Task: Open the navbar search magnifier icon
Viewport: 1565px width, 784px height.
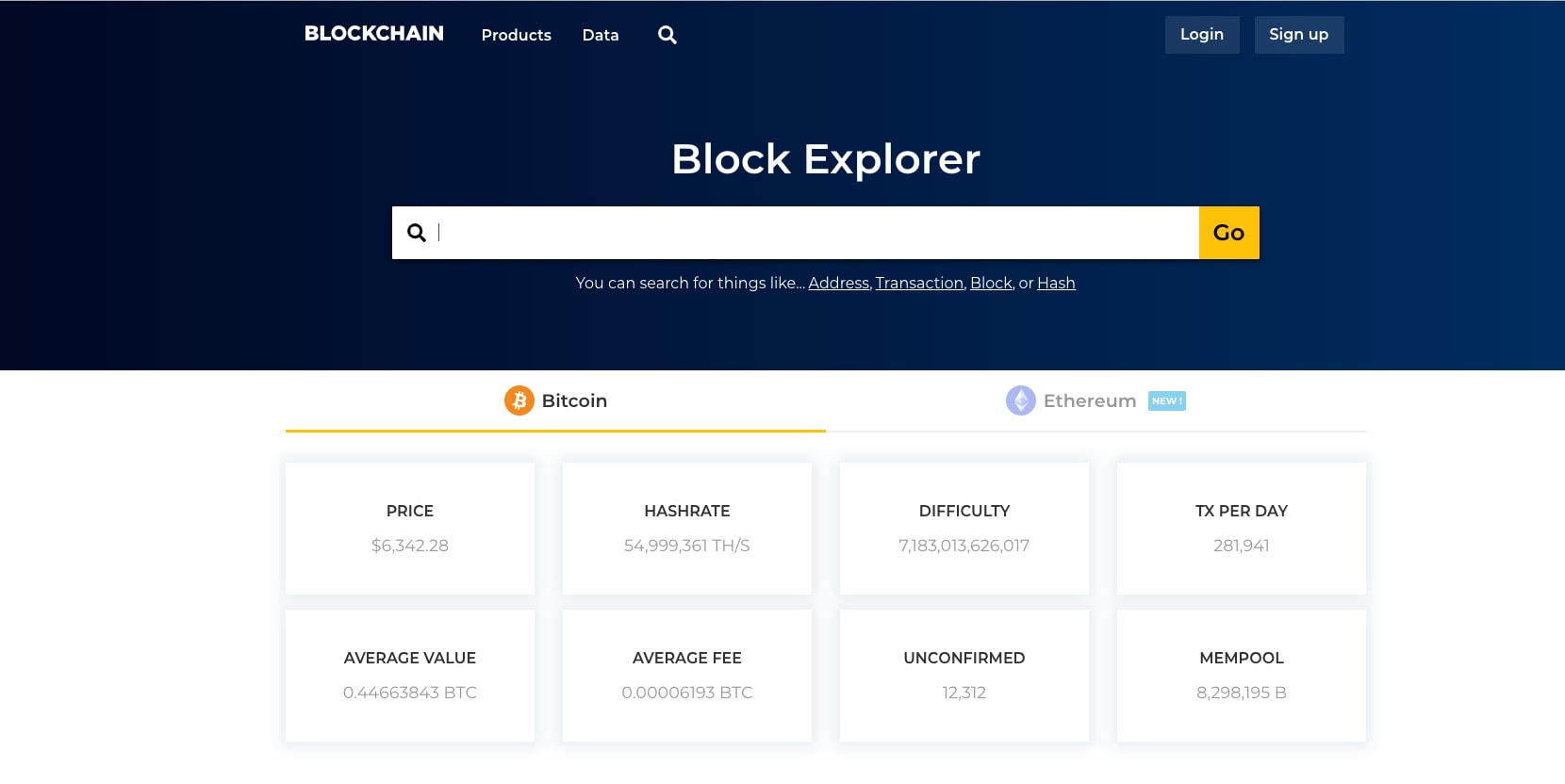Action: (667, 35)
